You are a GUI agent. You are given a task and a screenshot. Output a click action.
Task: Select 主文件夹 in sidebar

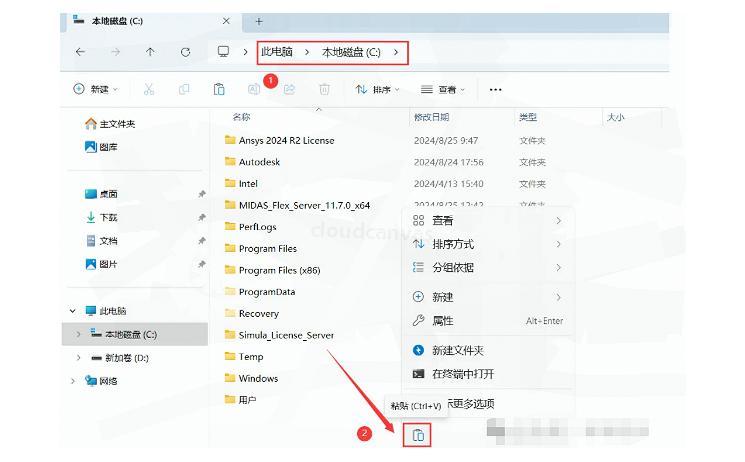[110, 124]
